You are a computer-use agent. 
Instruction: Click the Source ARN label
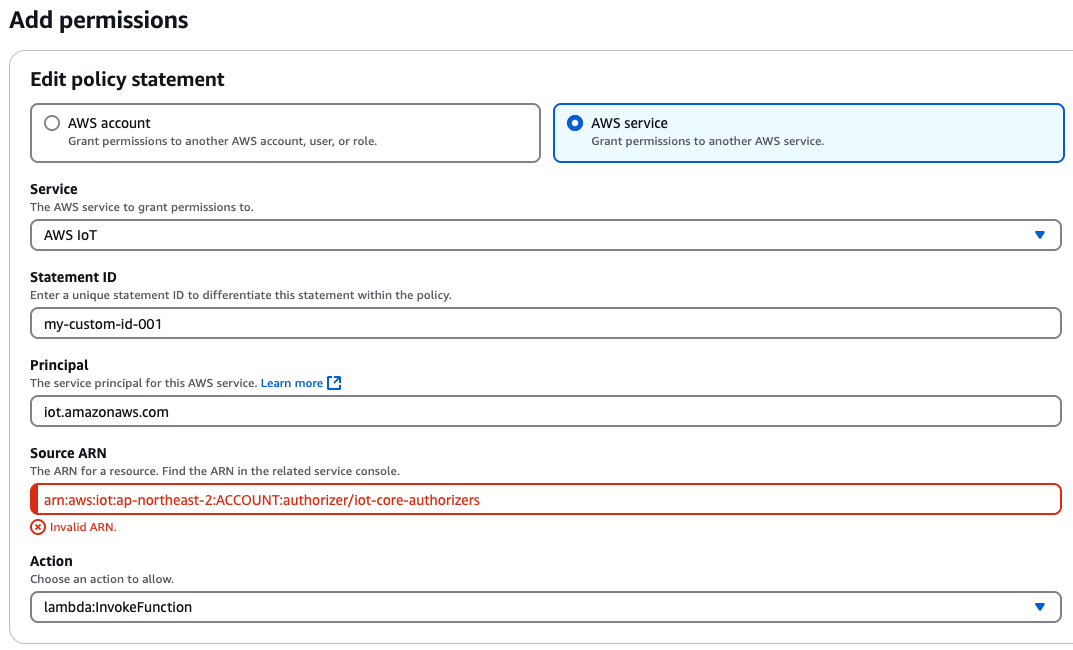click(x=68, y=453)
